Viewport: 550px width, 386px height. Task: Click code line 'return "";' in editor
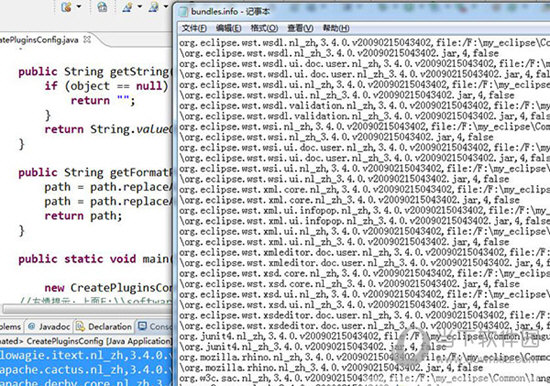103,100
